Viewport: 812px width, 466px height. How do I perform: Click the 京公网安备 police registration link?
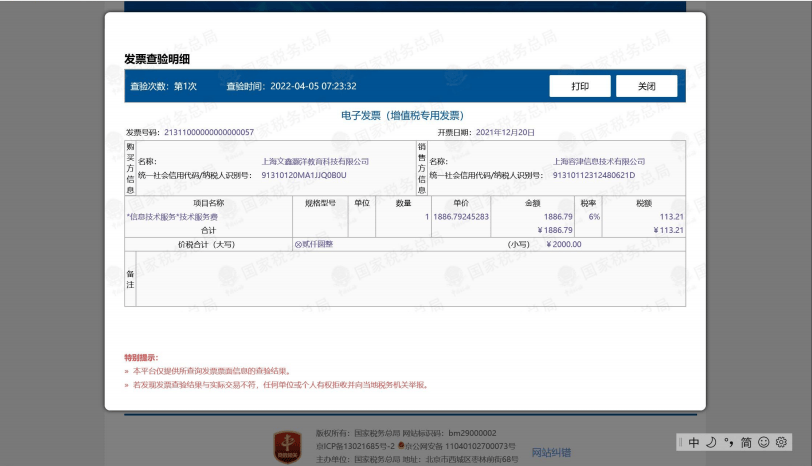pyautogui.click(x=460, y=445)
